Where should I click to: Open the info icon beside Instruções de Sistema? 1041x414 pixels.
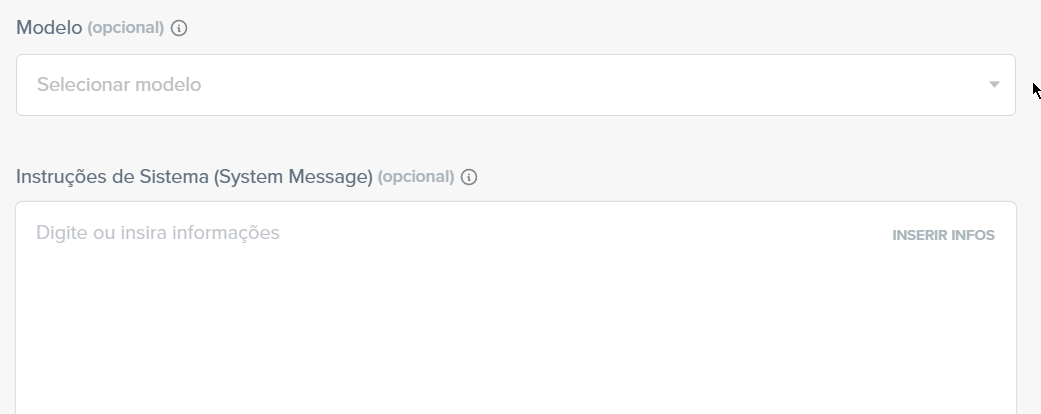(x=469, y=177)
